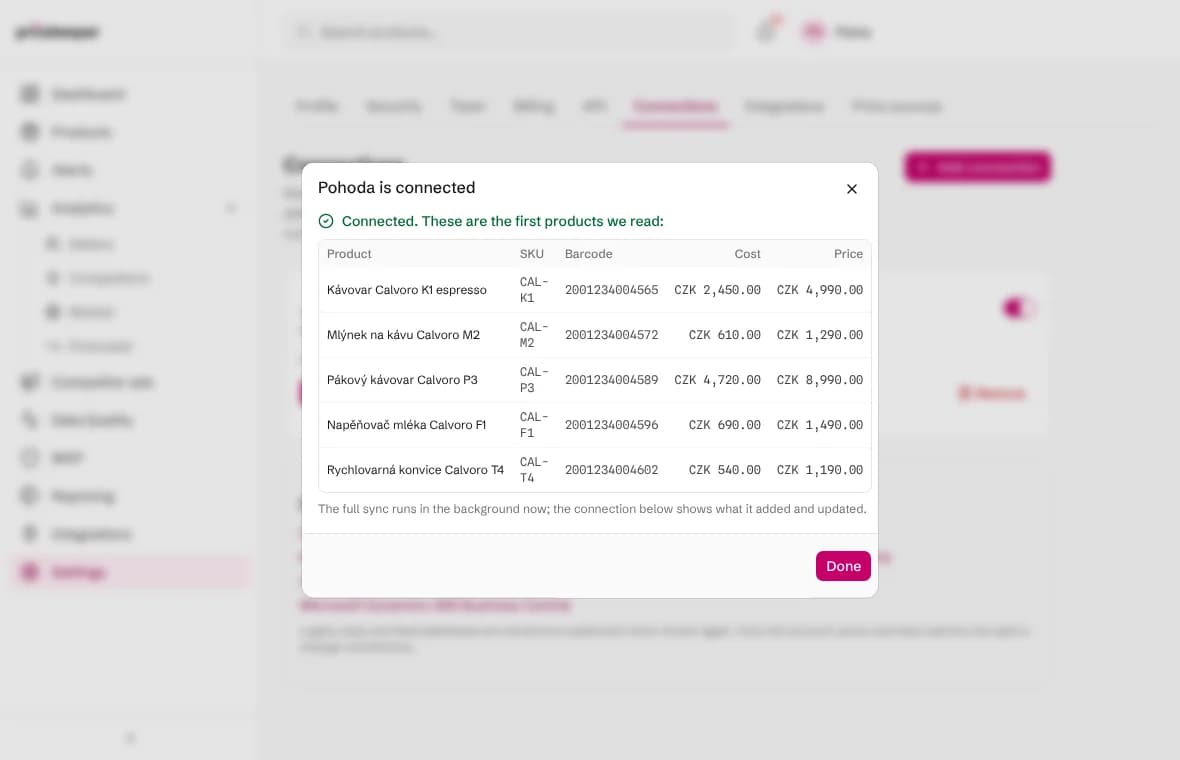The image size is (1180, 760).
Task: Click the green connected checkmark icon
Action: (326, 221)
